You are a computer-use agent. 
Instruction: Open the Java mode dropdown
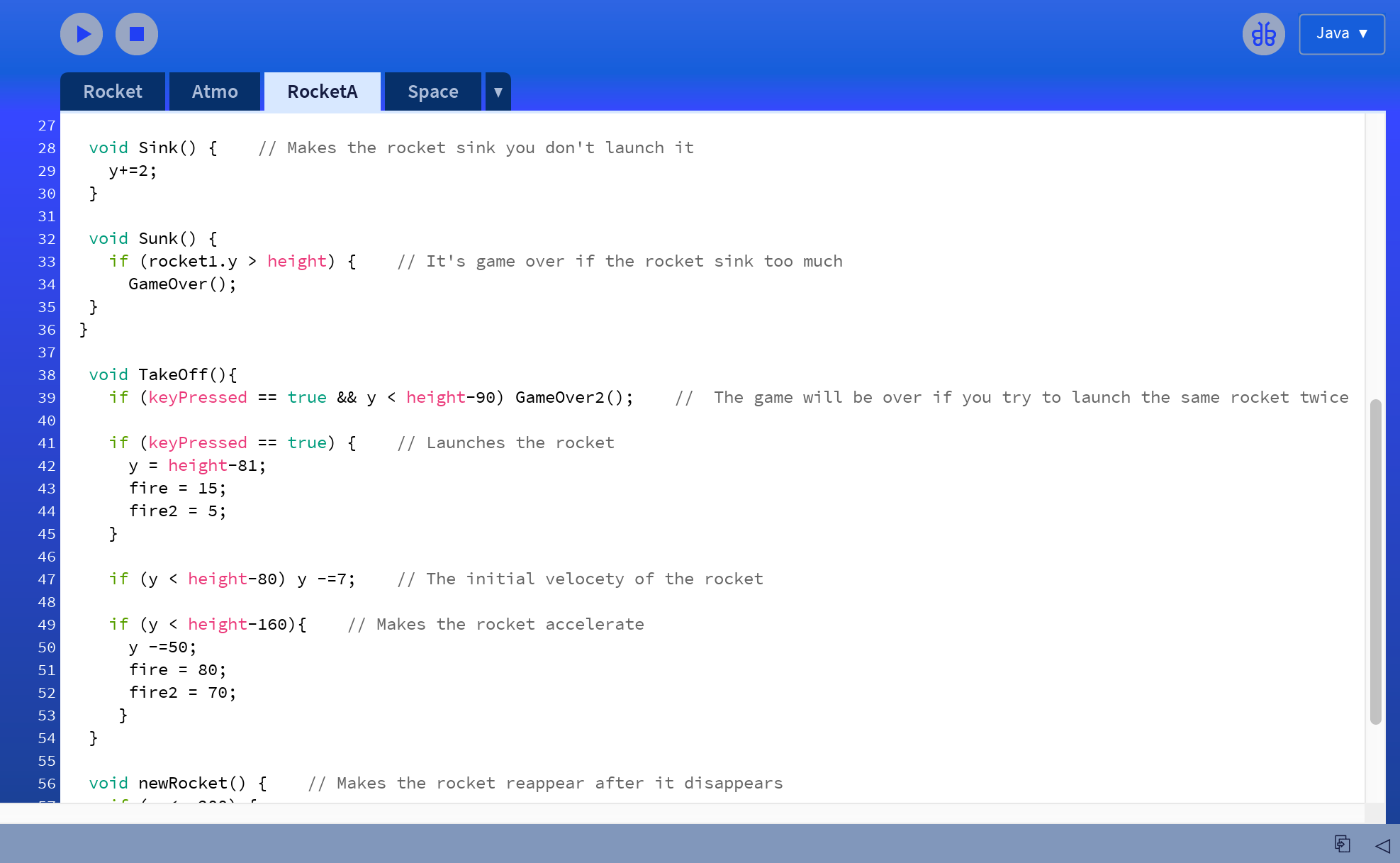pos(1341,34)
